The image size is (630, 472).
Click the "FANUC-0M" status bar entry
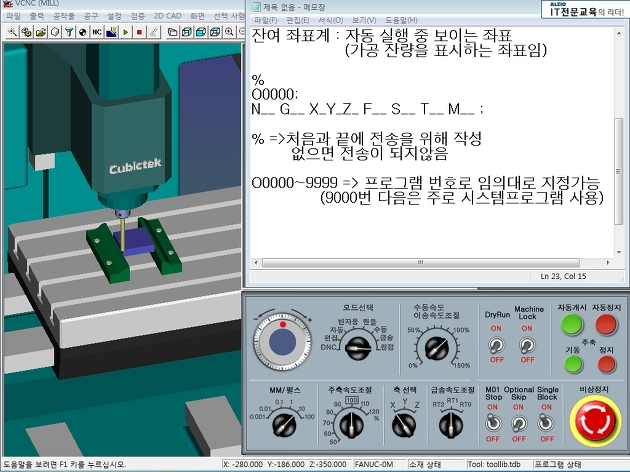(x=374, y=464)
